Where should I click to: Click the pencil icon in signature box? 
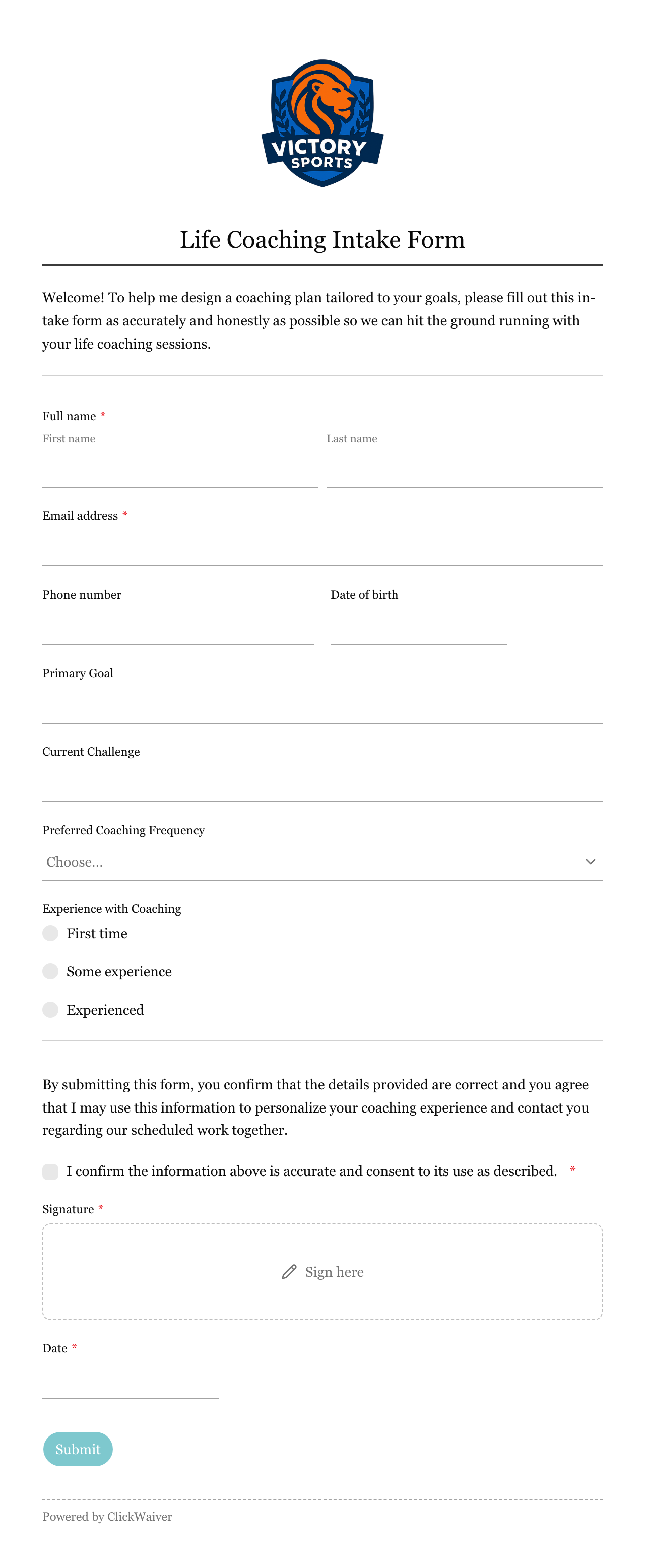289,1272
